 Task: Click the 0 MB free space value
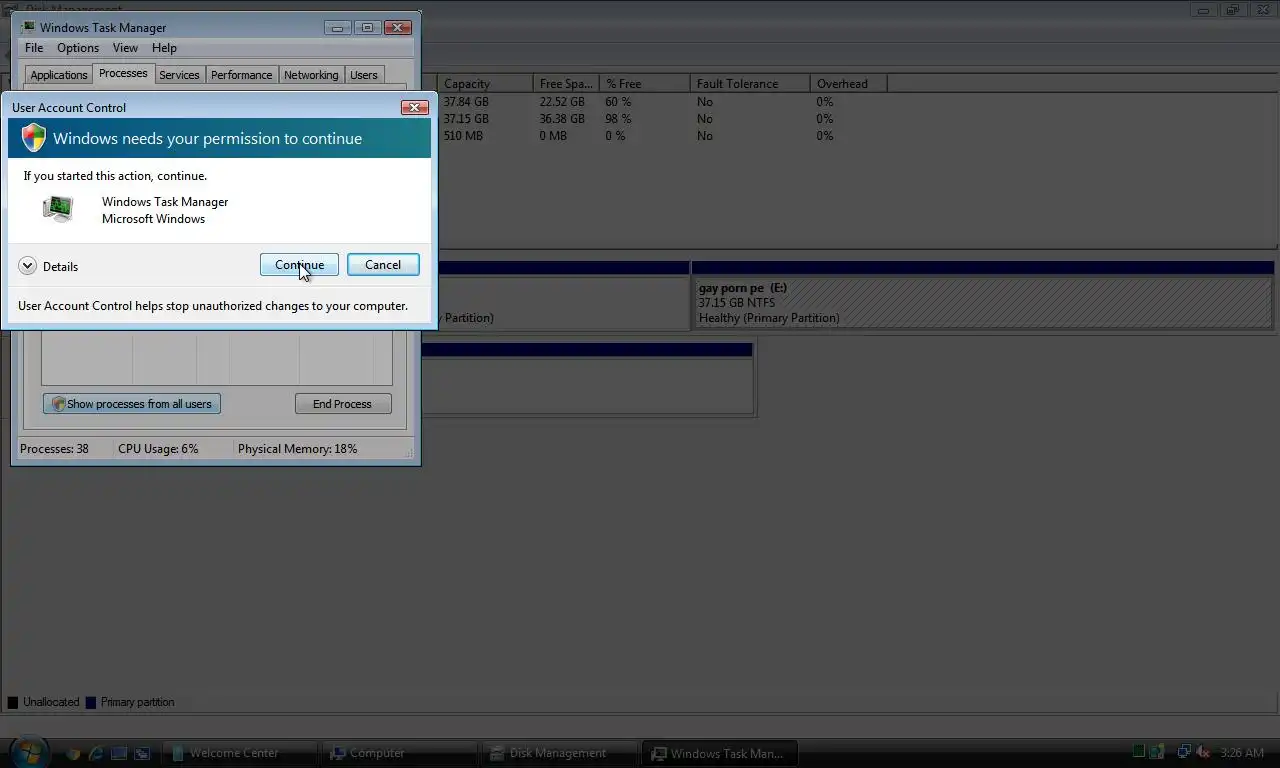553,136
